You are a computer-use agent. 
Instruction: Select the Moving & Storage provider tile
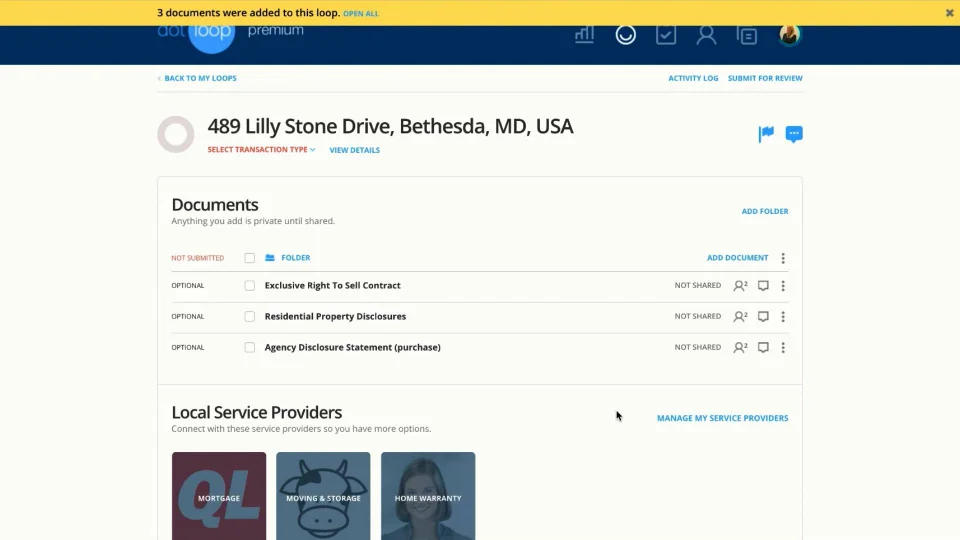click(323, 496)
